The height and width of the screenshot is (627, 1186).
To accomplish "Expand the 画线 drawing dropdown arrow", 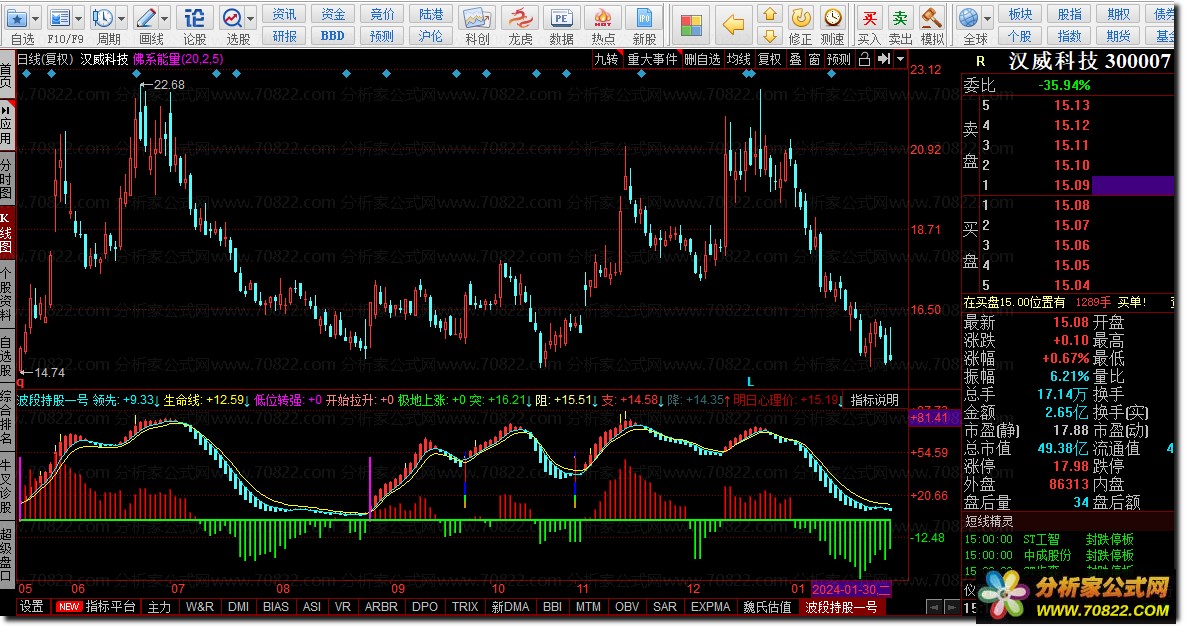I will click(x=164, y=18).
